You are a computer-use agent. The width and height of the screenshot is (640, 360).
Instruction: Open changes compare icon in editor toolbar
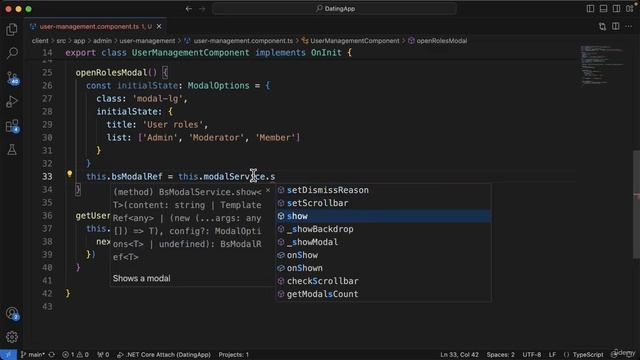602,27
